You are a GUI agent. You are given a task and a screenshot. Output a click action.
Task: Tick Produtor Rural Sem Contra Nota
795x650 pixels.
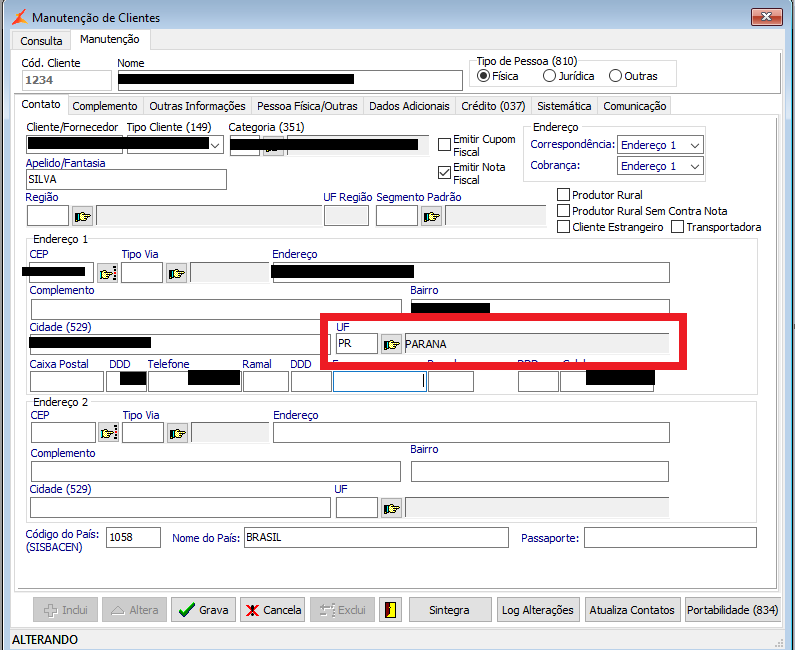pyautogui.click(x=563, y=210)
